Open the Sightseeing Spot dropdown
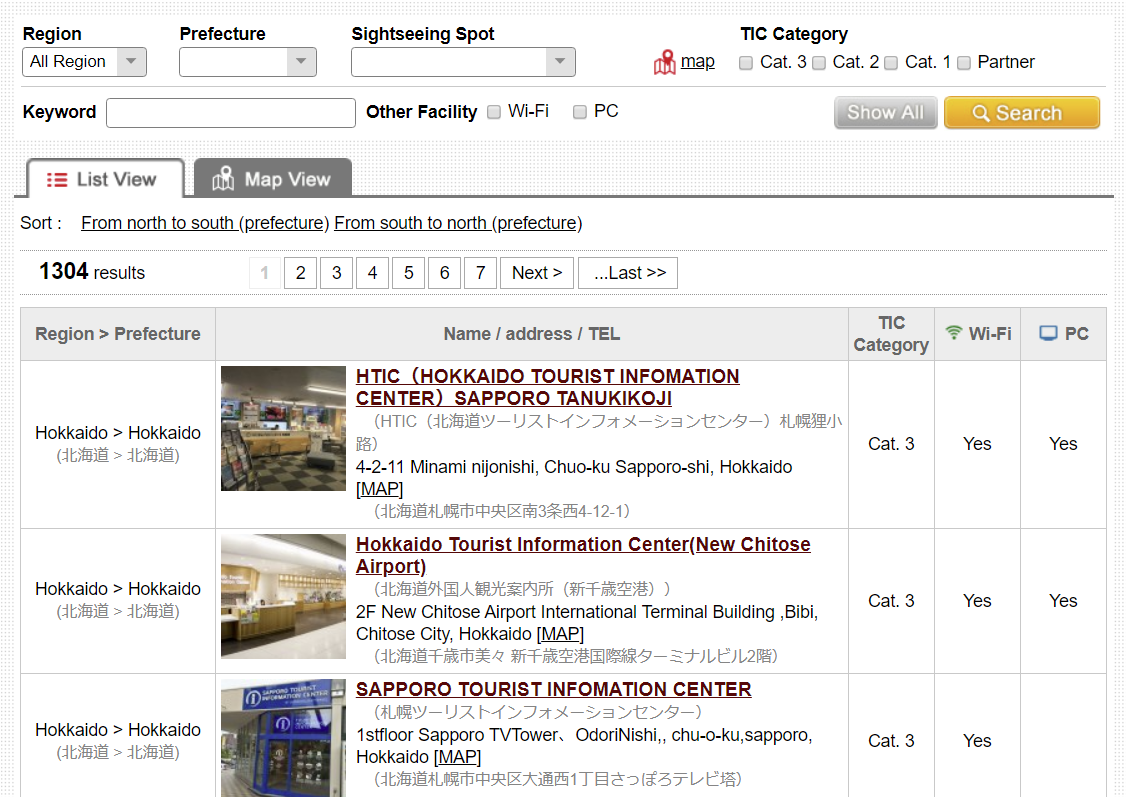The image size is (1129, 797). pyautogui.click(x=463, y=62)
